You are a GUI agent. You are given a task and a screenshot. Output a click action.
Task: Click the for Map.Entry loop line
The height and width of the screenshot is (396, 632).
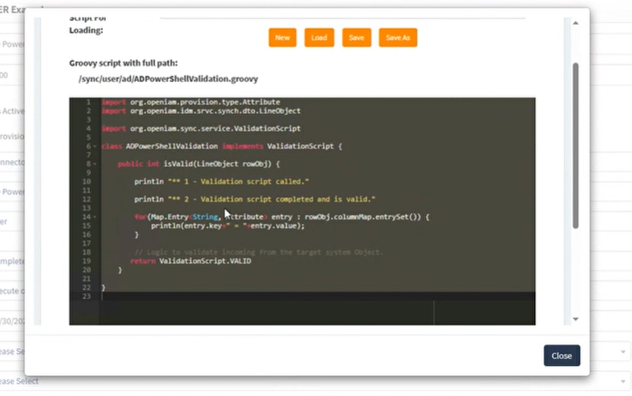[282, 217]
